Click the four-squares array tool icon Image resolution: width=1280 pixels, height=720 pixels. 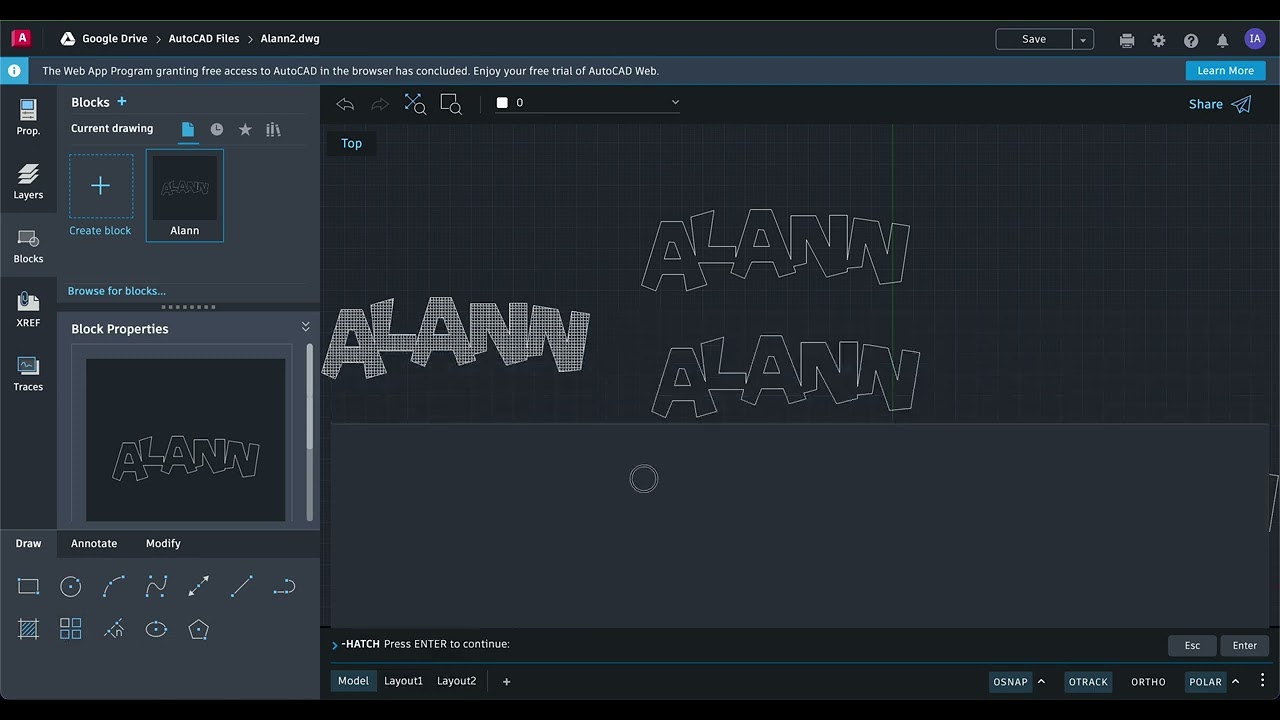coord(71,629)
